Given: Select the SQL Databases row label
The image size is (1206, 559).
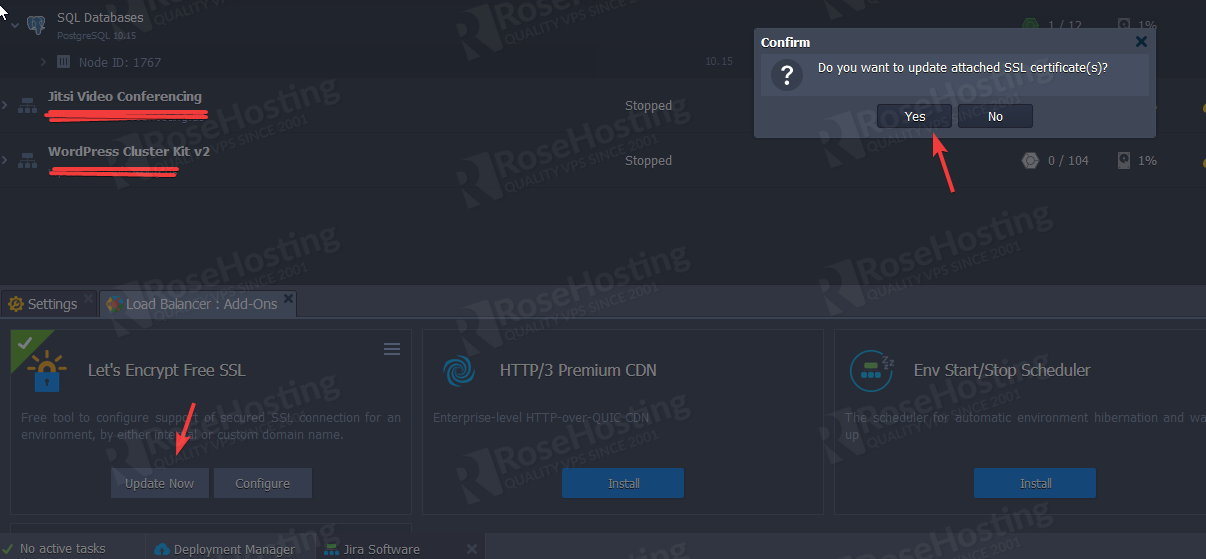Looking at the screenshot, I should (x=100, y=17).
